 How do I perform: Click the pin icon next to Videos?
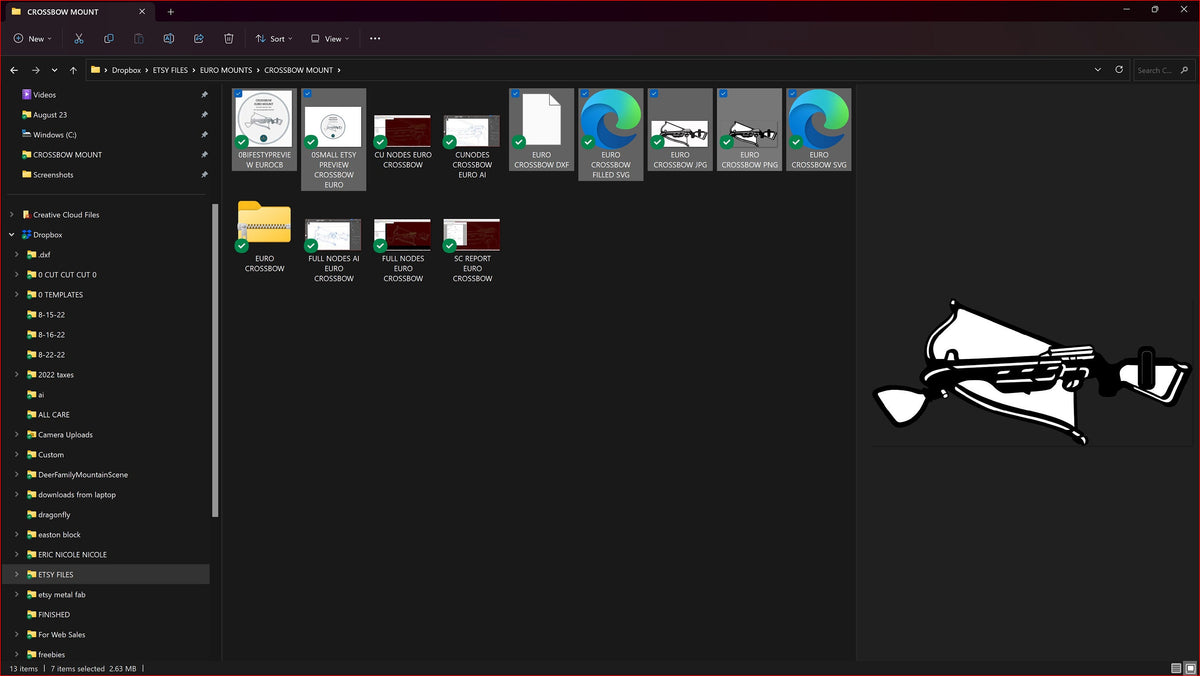[x=204, y=95]
